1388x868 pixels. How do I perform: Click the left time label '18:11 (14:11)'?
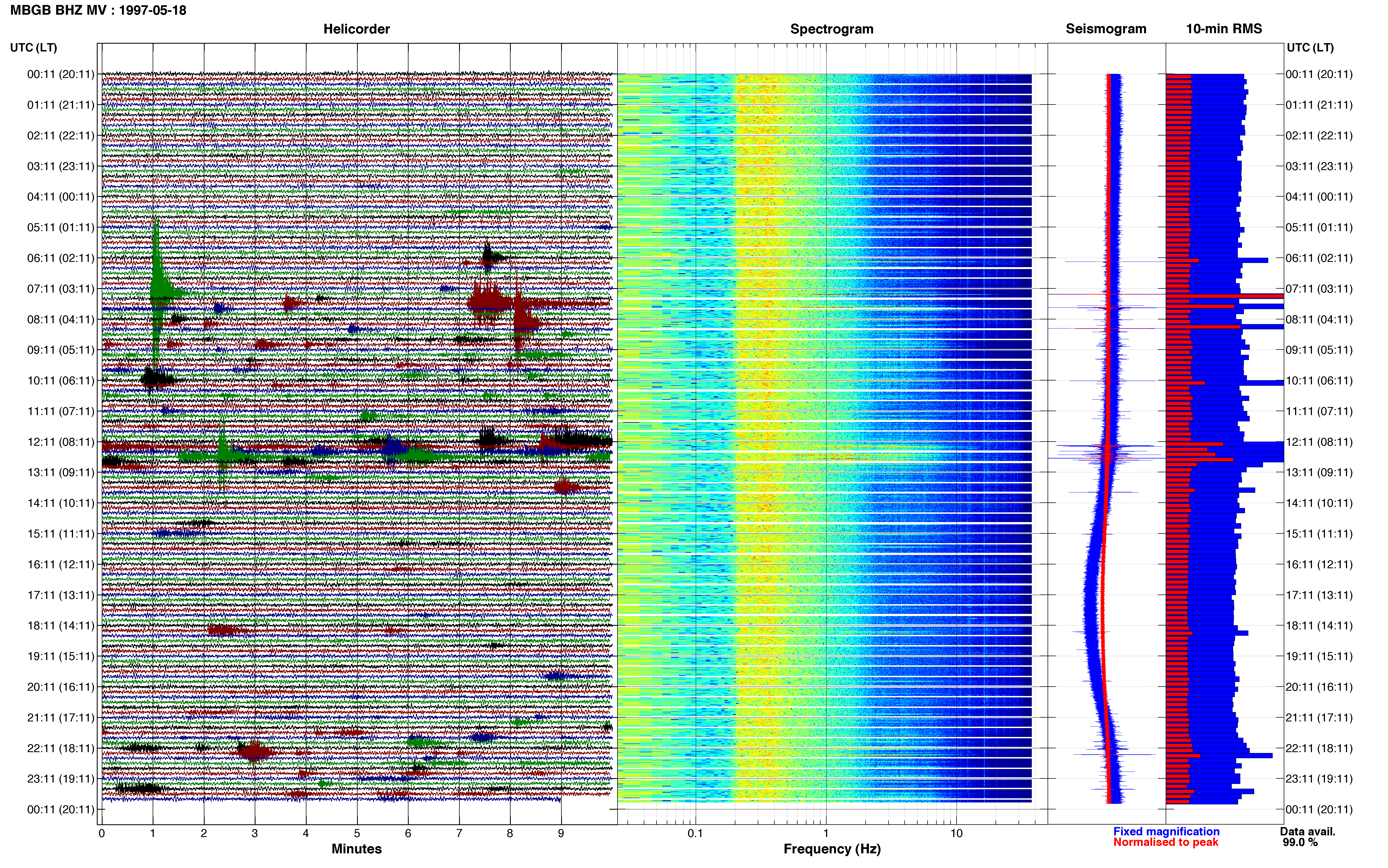pyautogui.click(x=61, y=626)
